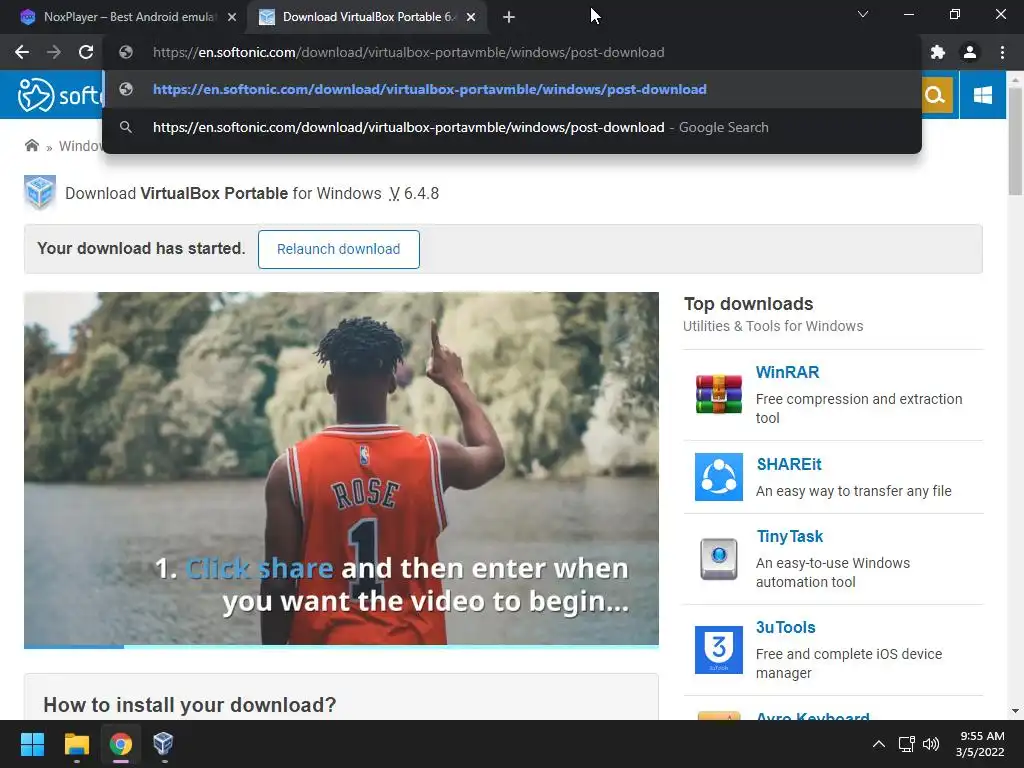Click the scrollbar up arrow
The image size is (1024, 768).
click(1015, 78)
